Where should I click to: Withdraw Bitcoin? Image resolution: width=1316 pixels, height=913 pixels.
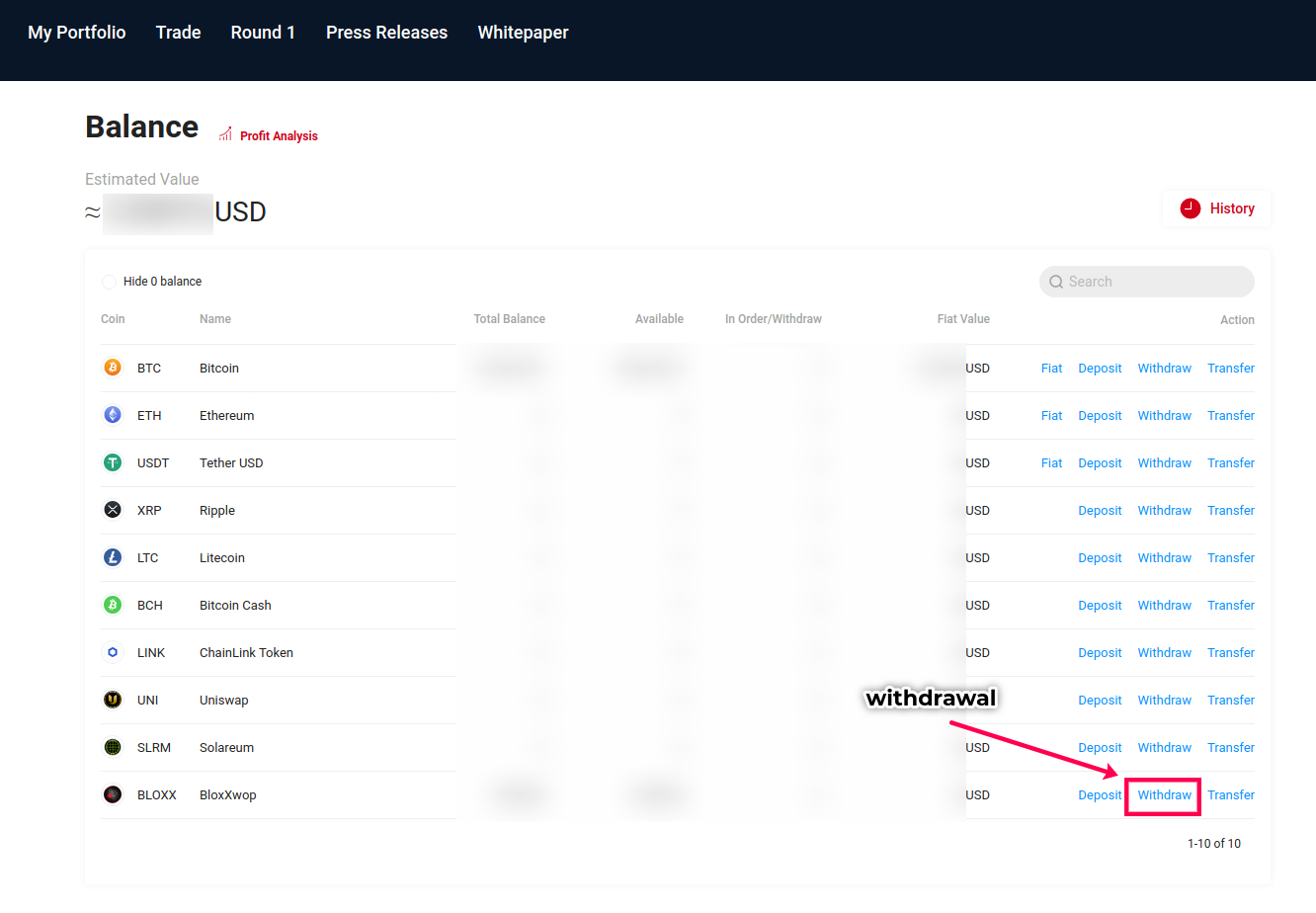pos(1165,368)
